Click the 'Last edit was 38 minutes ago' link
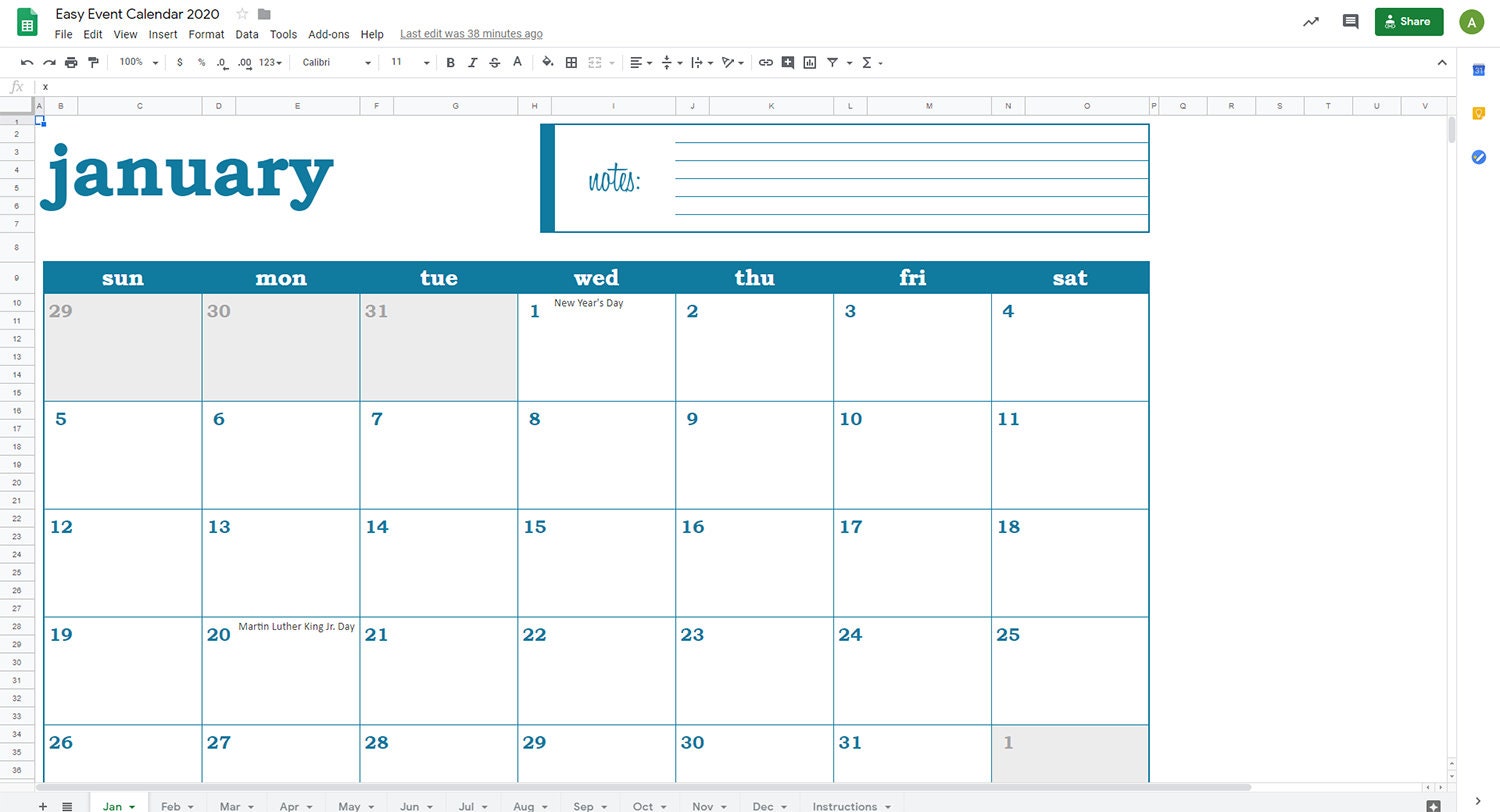 pyautogui.click(x=471, y=34)
